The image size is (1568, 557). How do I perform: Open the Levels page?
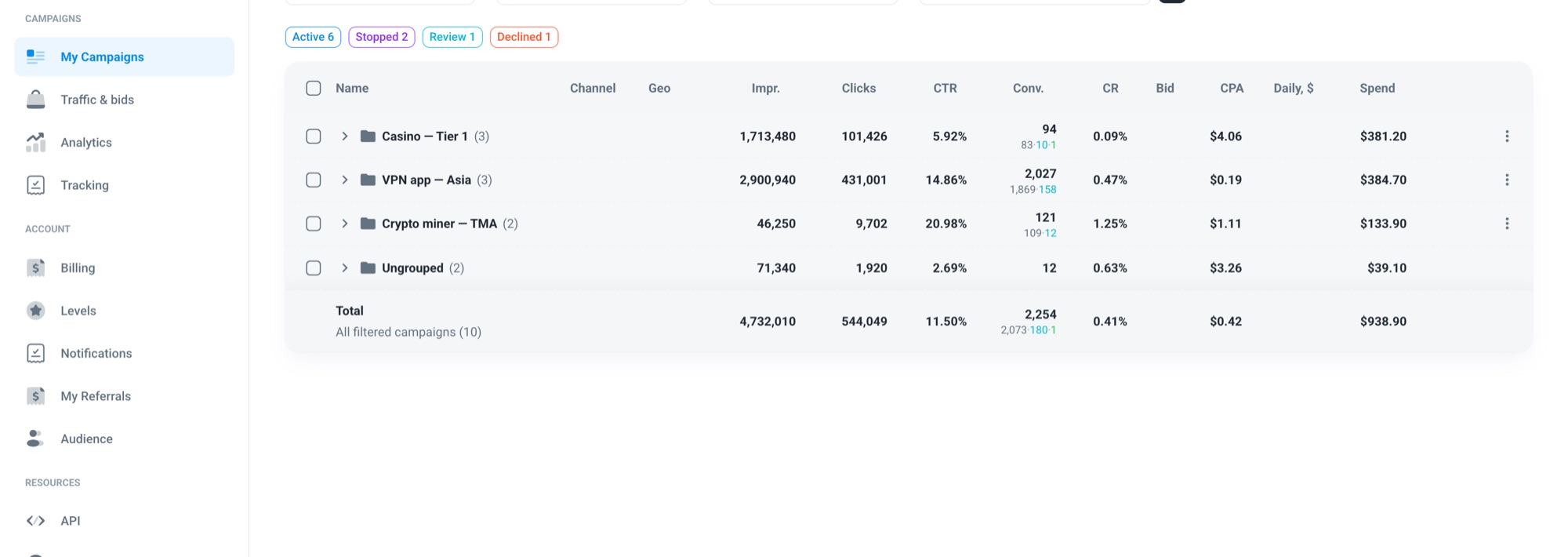coord(125,311)
